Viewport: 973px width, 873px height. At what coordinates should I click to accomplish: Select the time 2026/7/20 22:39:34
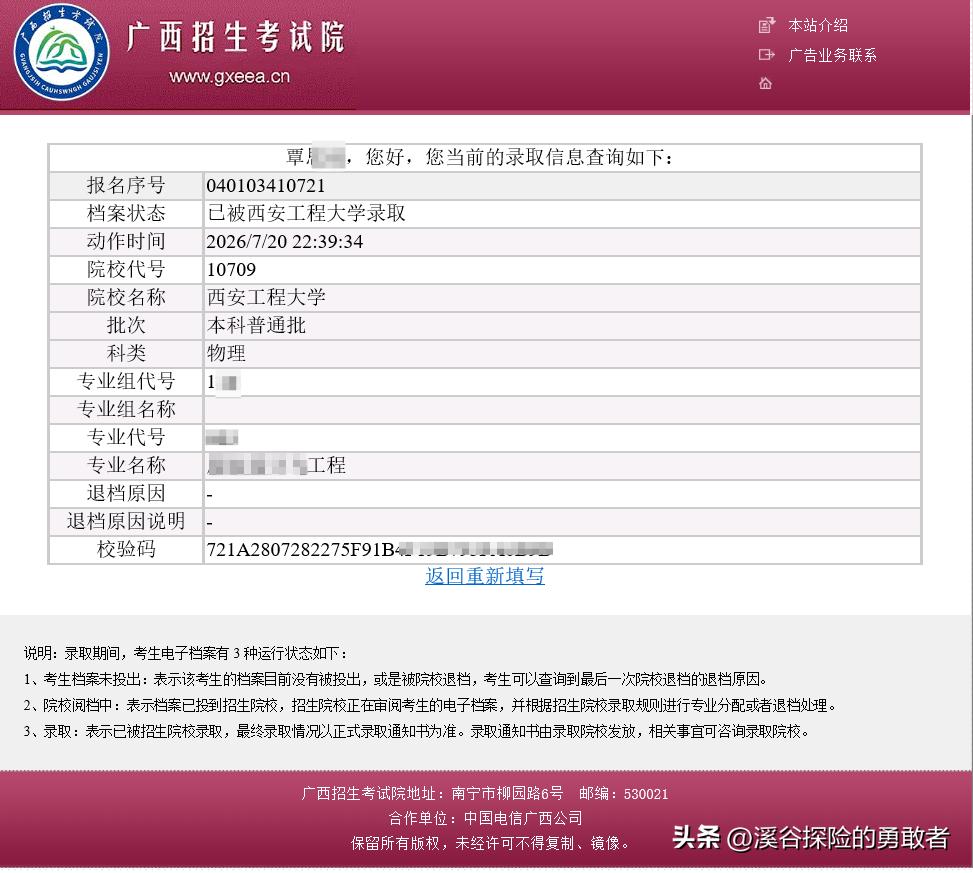(x=285, y=241)
